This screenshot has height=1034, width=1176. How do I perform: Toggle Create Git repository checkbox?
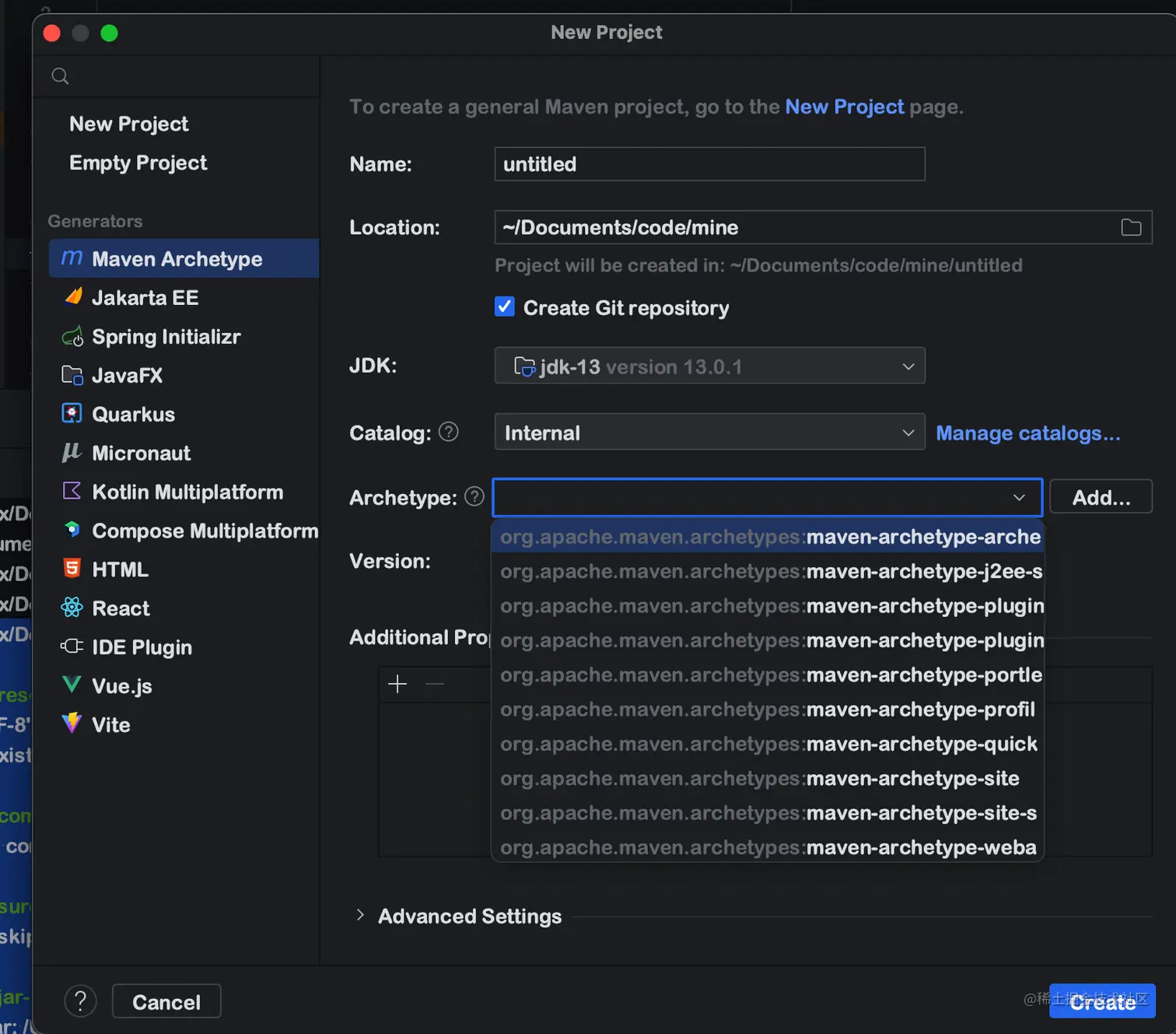(x=505, y=307)
